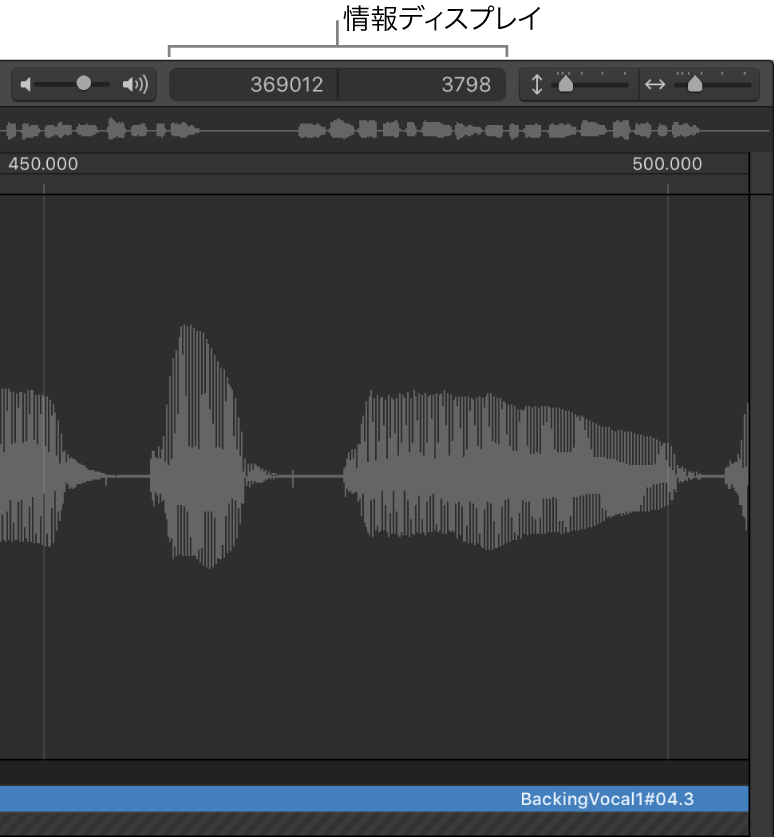774x838 pixels.
Task: Click the waveform overview strip
Action: click(385, 130)
